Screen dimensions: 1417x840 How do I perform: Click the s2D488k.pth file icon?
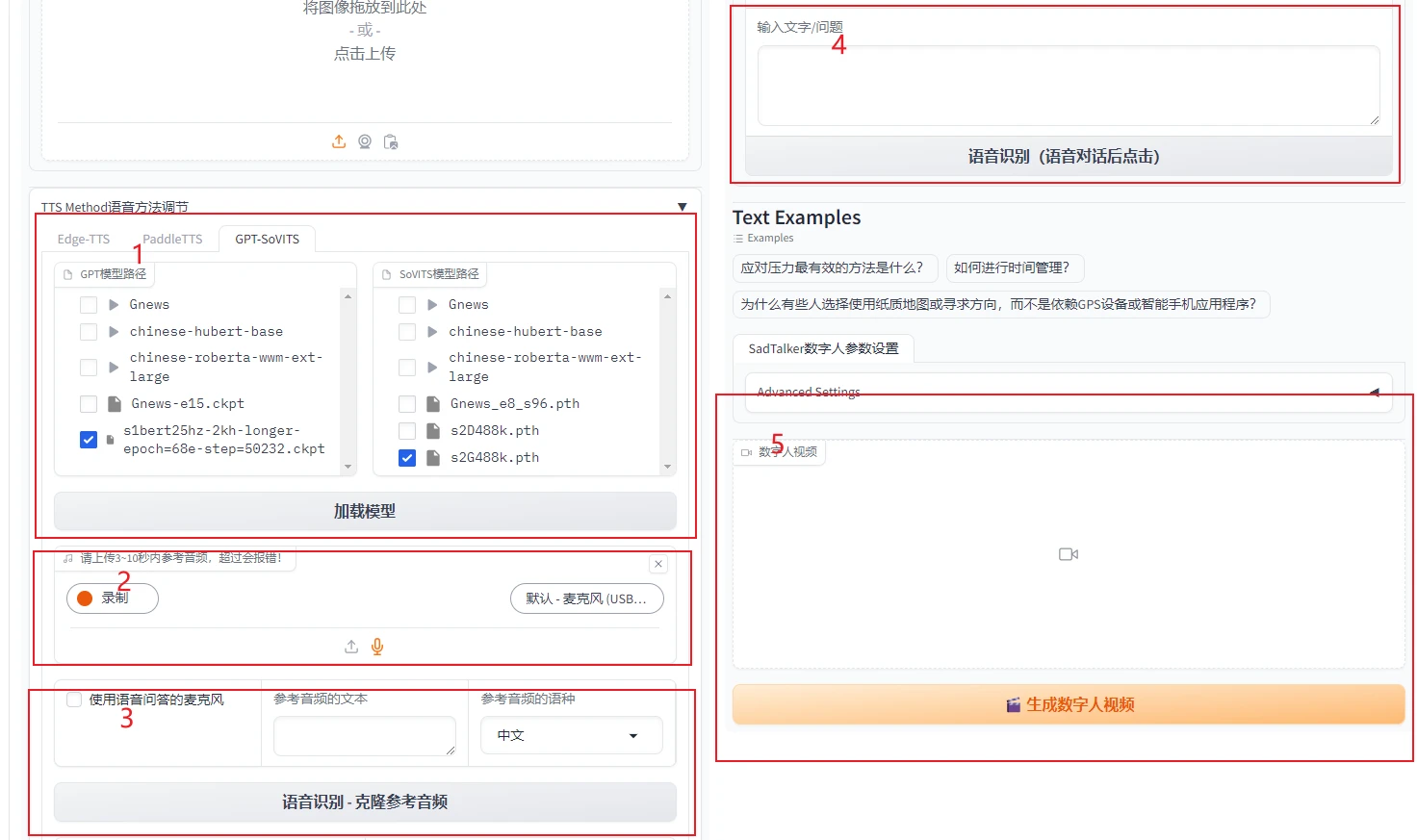[433, 430]
